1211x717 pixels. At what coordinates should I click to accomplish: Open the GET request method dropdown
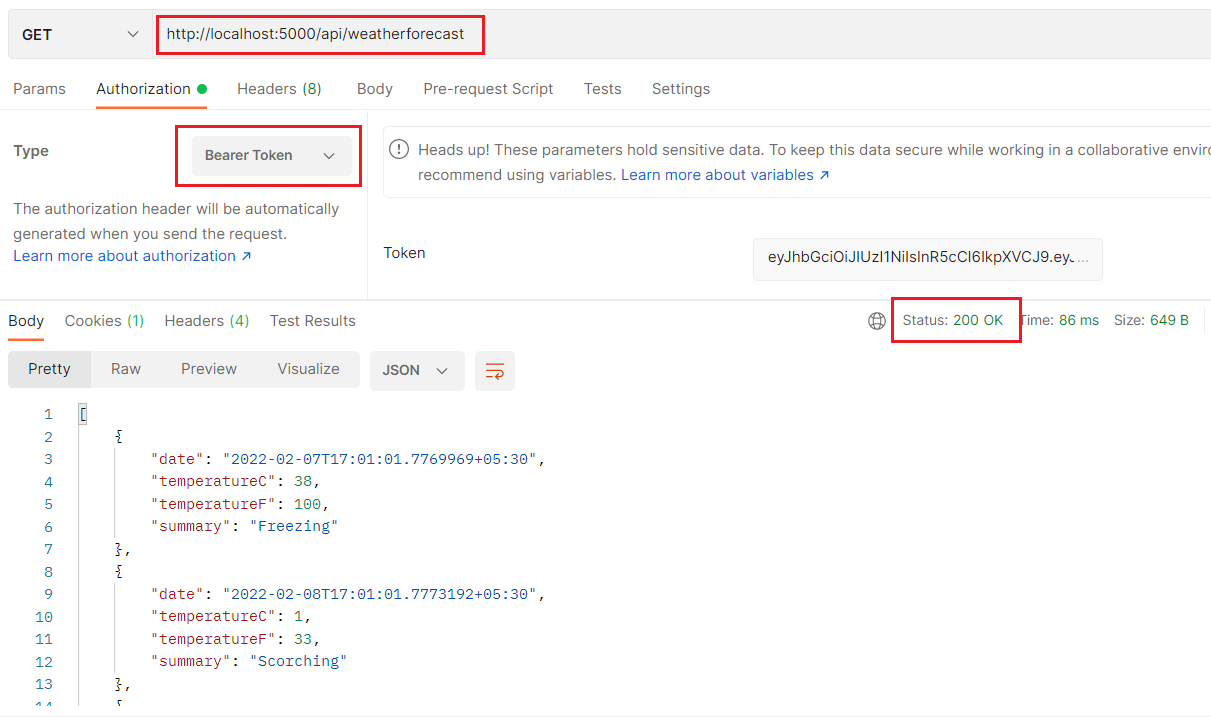(78, 33)
